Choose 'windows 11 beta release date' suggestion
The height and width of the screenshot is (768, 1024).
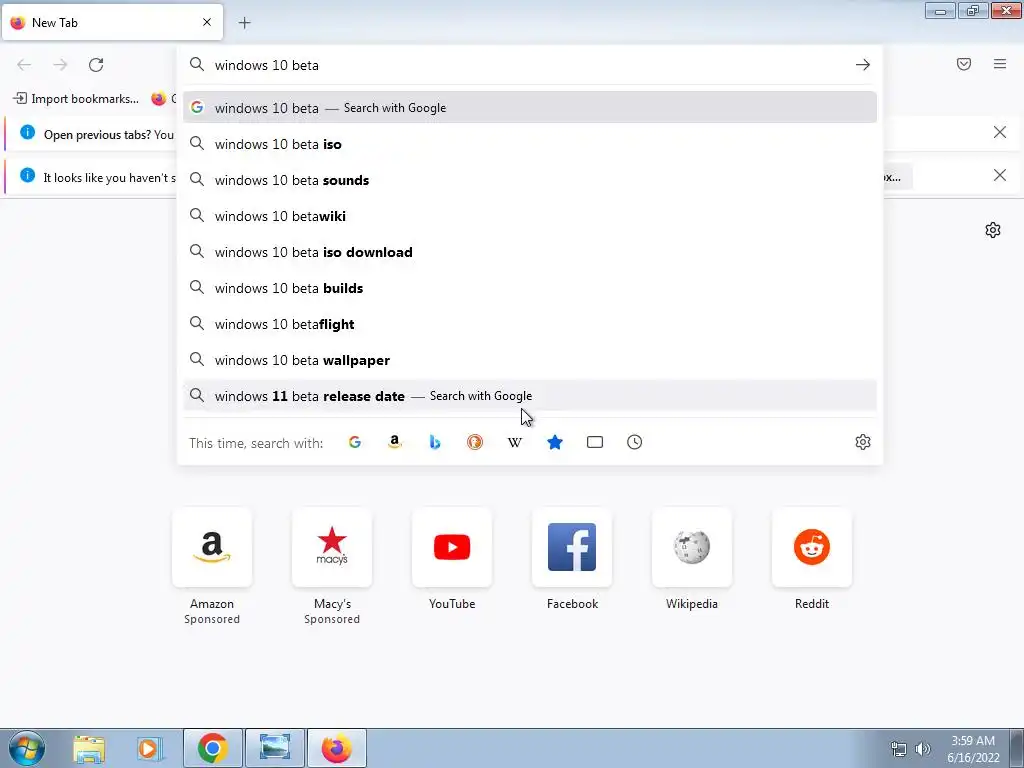tap(530, 396)
